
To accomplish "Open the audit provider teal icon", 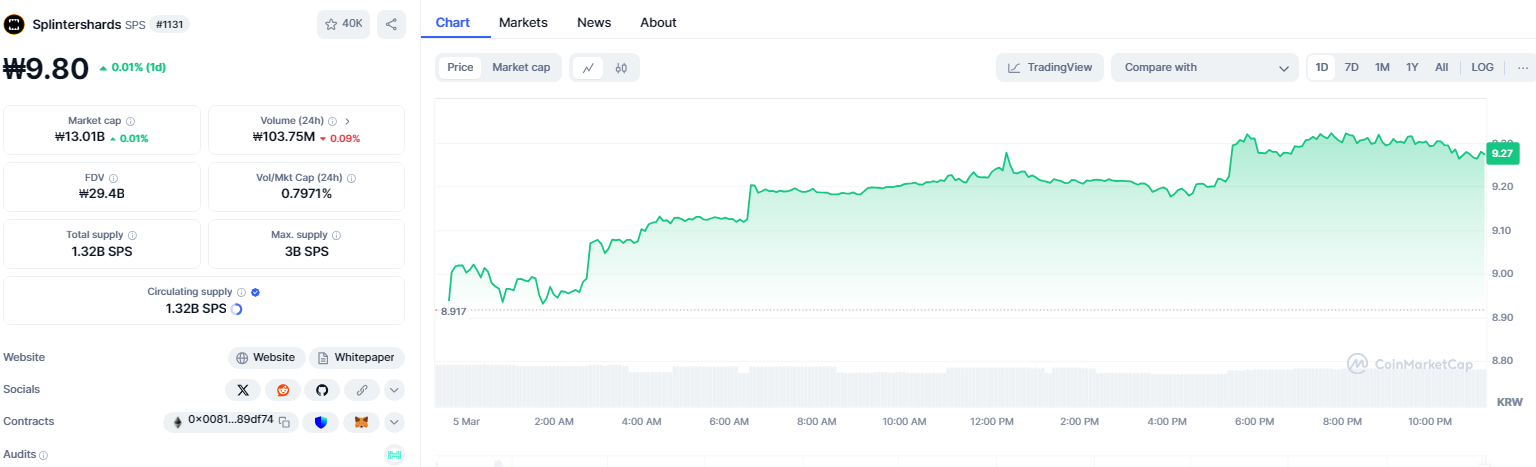I will click(394, 455).
